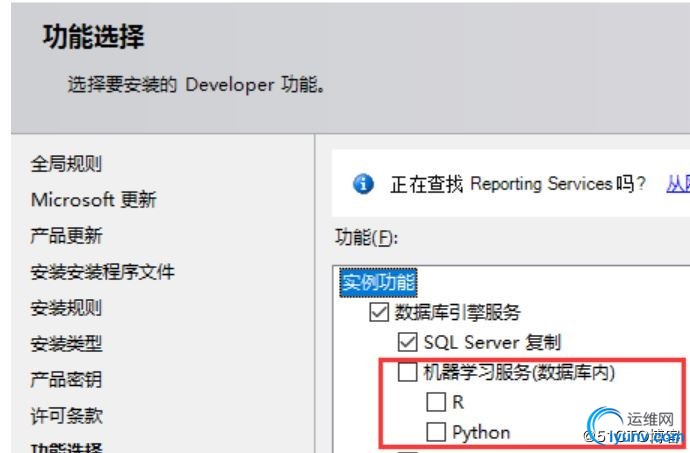Go to the 安装规则 step
Screen dimensions: 690x453
click(x=66, y=308)
